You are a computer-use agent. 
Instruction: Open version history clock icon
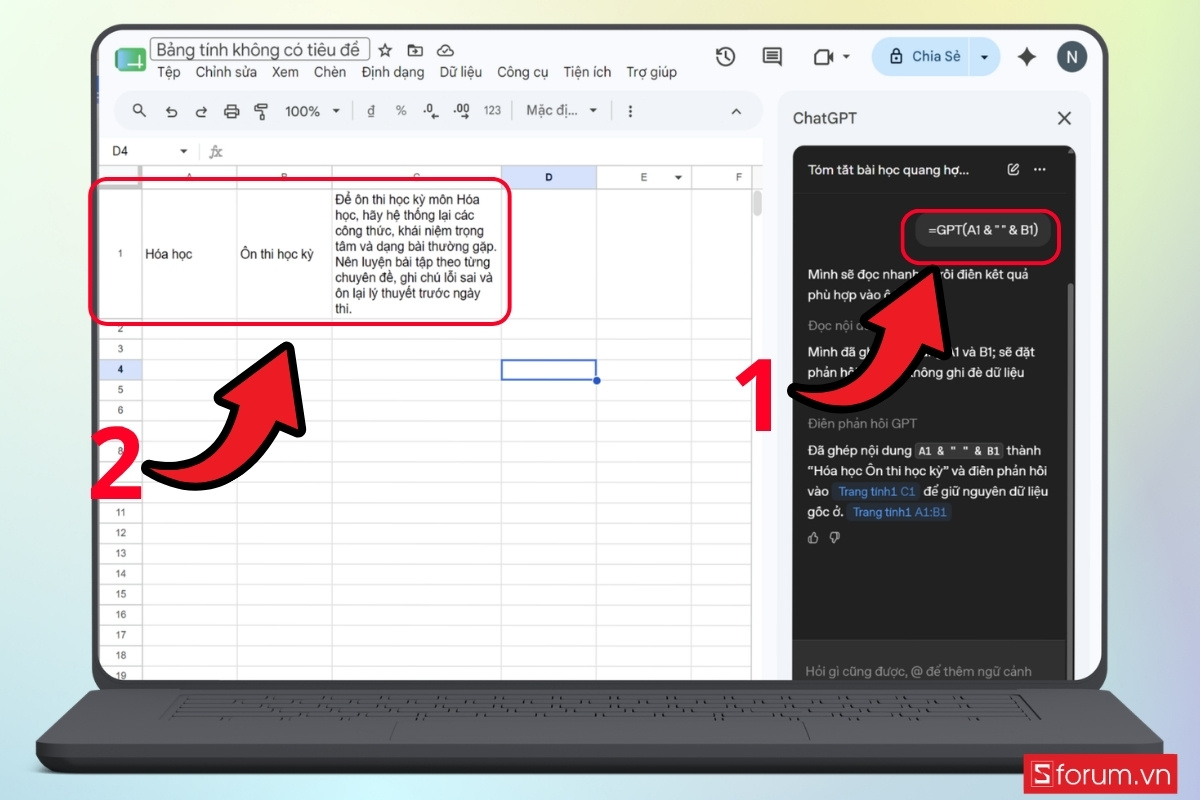[x=726, y=57]
